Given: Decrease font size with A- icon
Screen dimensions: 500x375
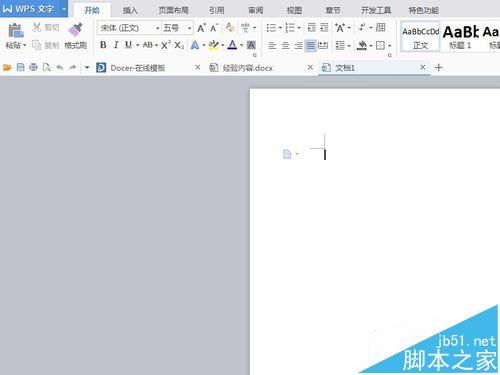Looking at the screenshot, I should pos(214,28).
